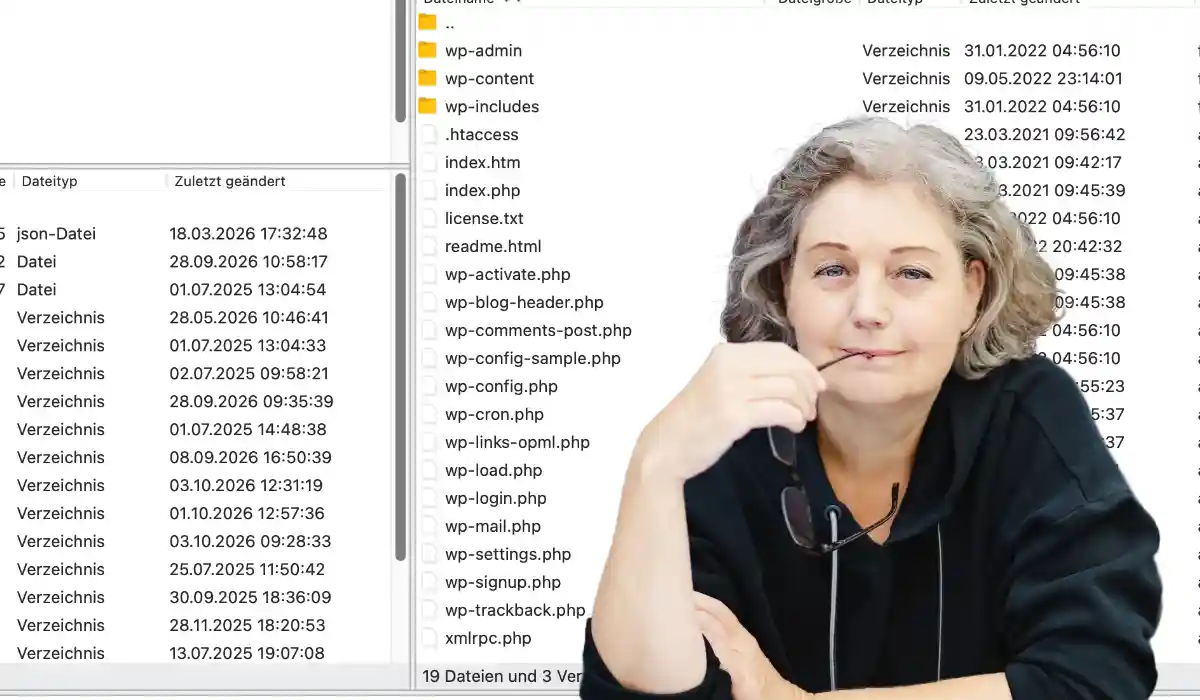Select the wp-mail.php file
This screenshot has width=1200, height=700.
coord(493,526)
